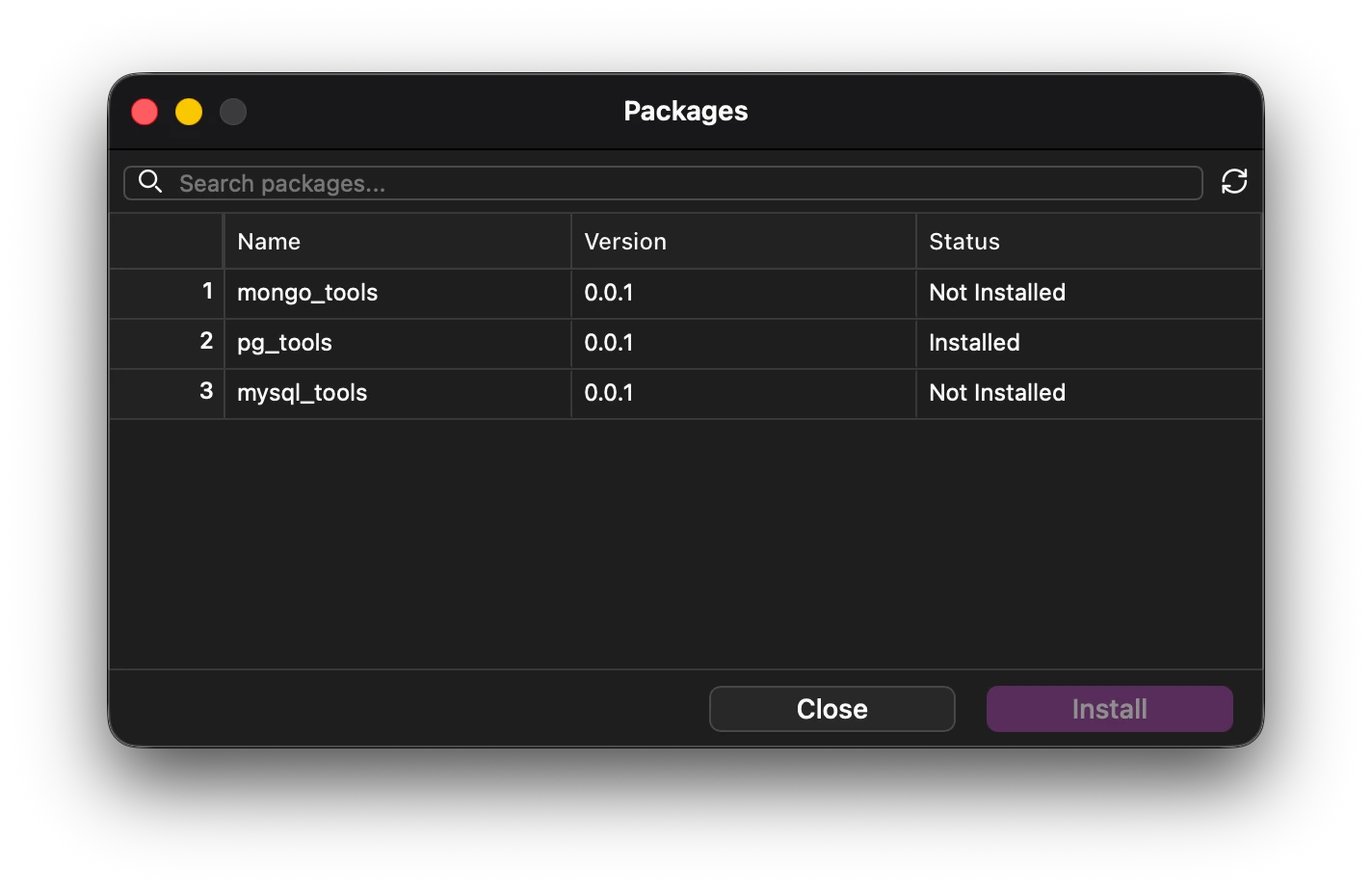Click the refresh packages icon
Screen dimensions: 1372x890
click(1235, 182)
